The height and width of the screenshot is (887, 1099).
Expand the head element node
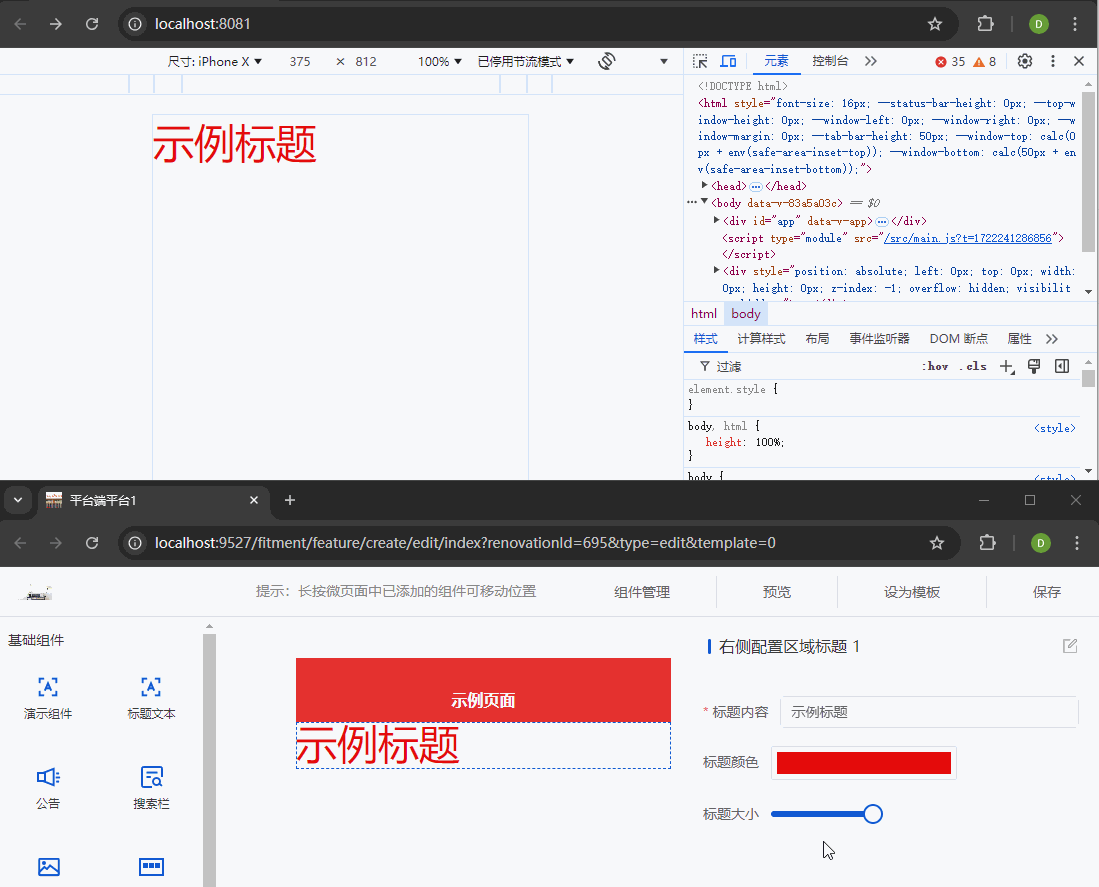[705, 186]
